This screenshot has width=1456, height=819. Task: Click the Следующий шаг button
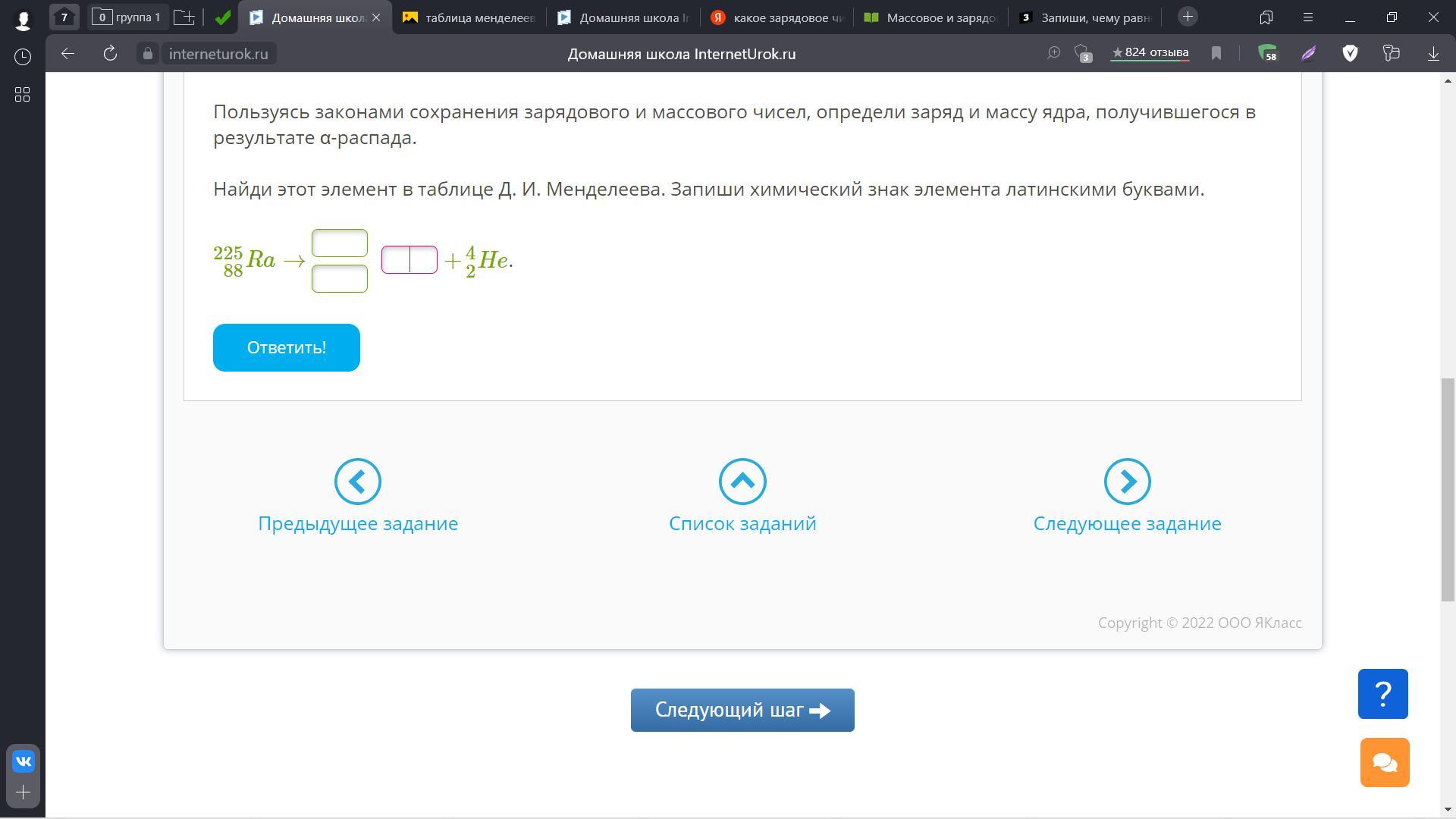coord(742,710)
